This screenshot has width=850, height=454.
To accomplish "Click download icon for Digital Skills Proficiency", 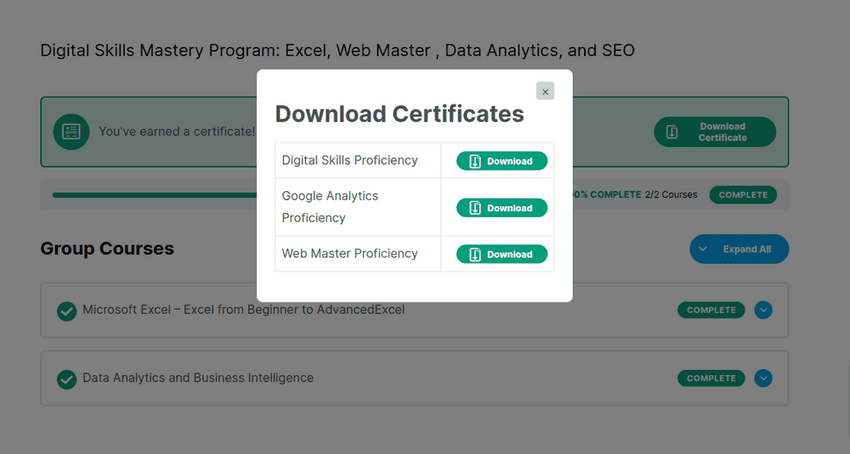I will point(476,161).
